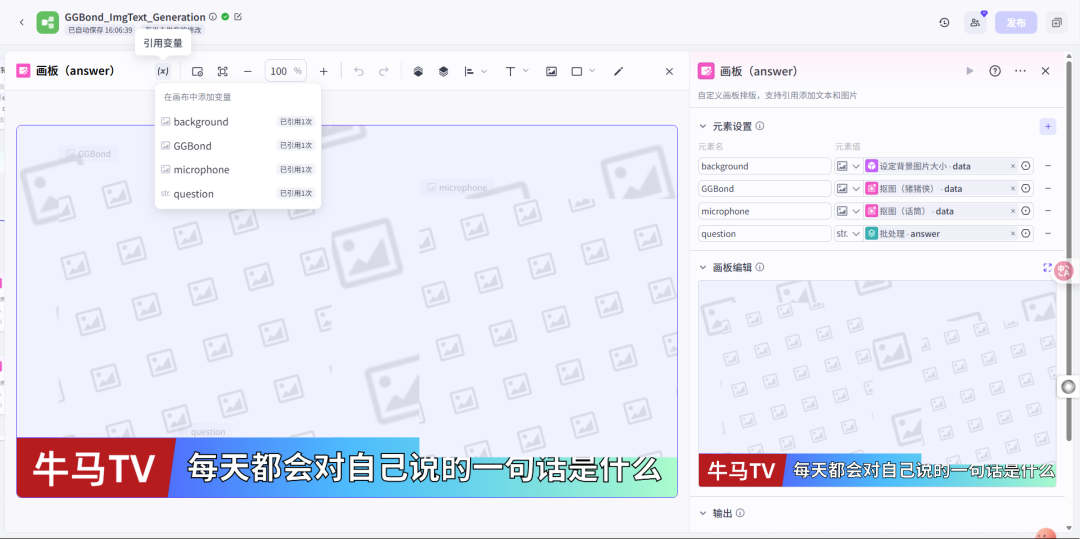Run the 画板 node with play icon

click(969, 71)
